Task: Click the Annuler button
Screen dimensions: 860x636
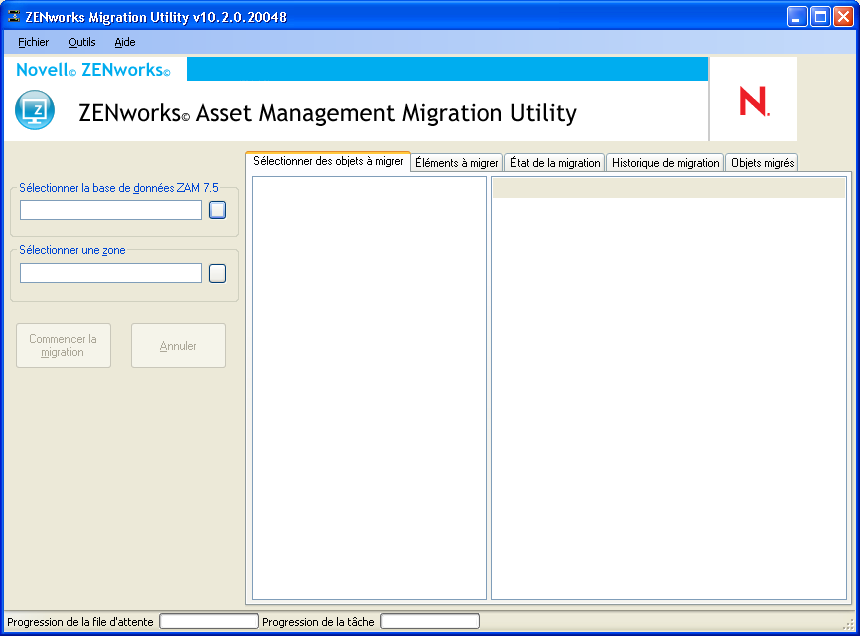Action: [178, 345]
